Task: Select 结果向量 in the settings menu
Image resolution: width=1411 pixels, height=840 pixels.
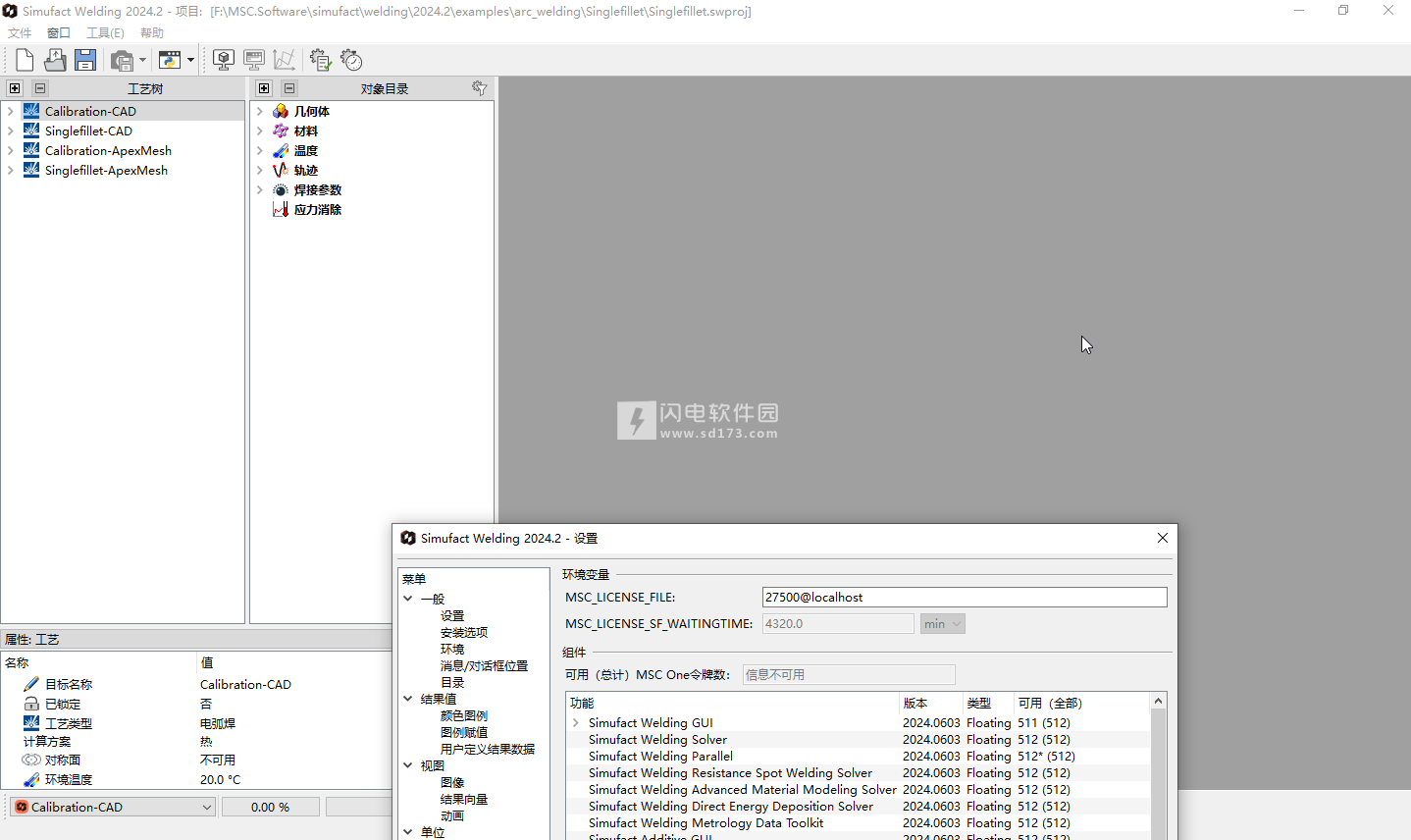Action: 464,800
